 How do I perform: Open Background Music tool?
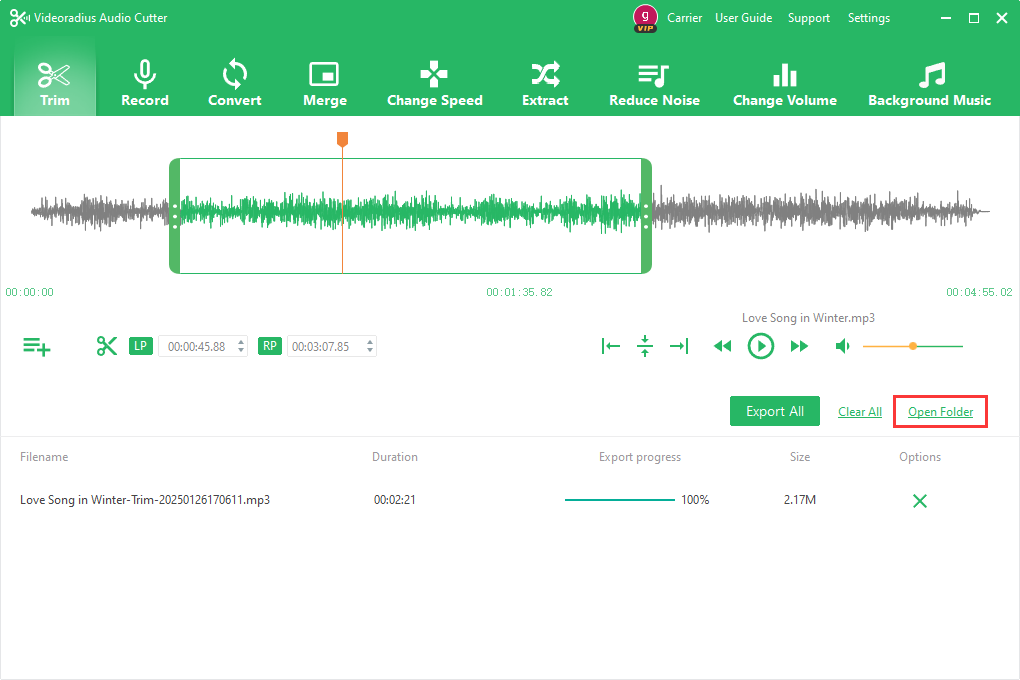pyautogui.click(x=930, y=83)
